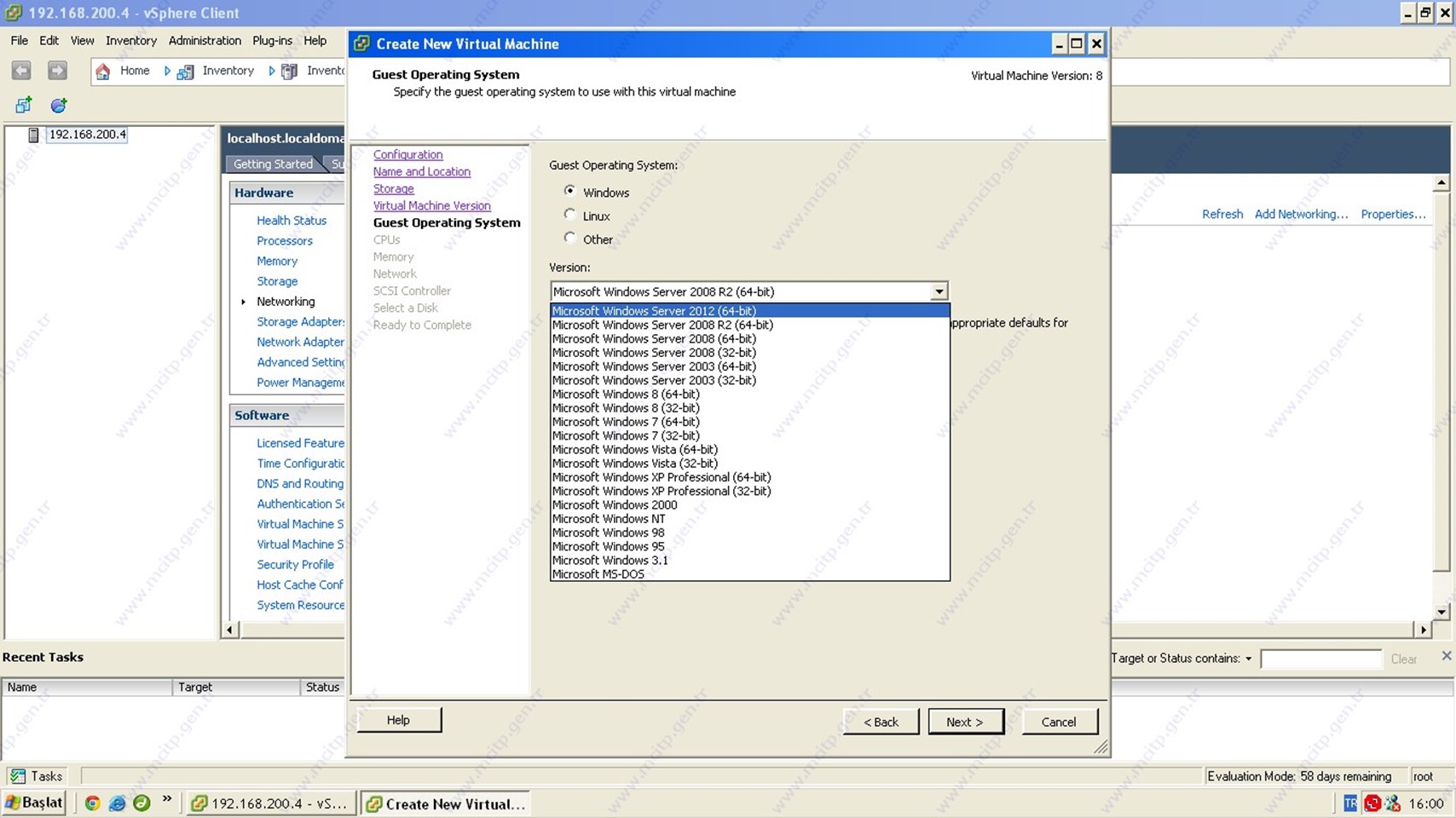Open Target or Status contains dropdown

pos(1248,659)
